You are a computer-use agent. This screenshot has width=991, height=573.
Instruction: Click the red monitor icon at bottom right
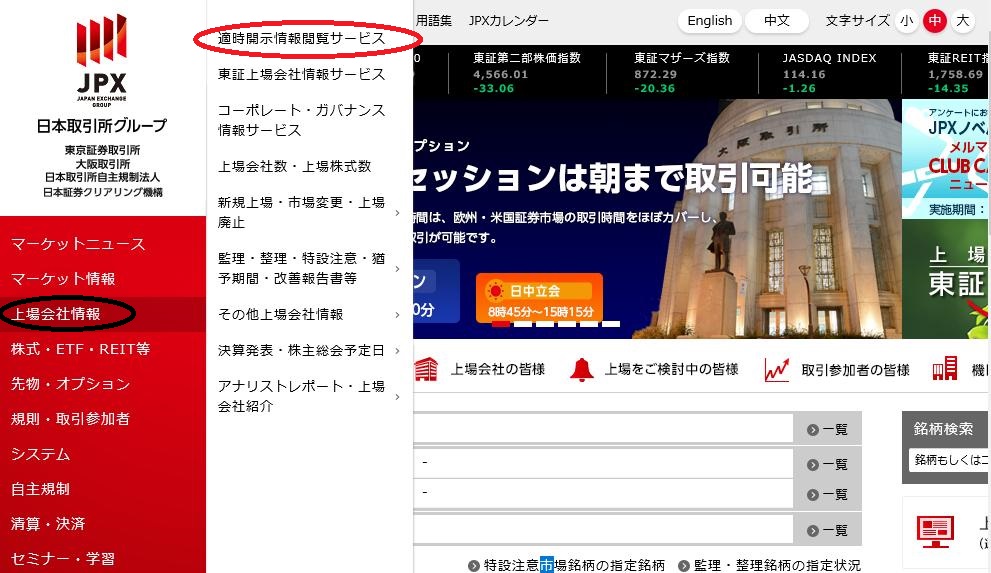coord(935,532)
